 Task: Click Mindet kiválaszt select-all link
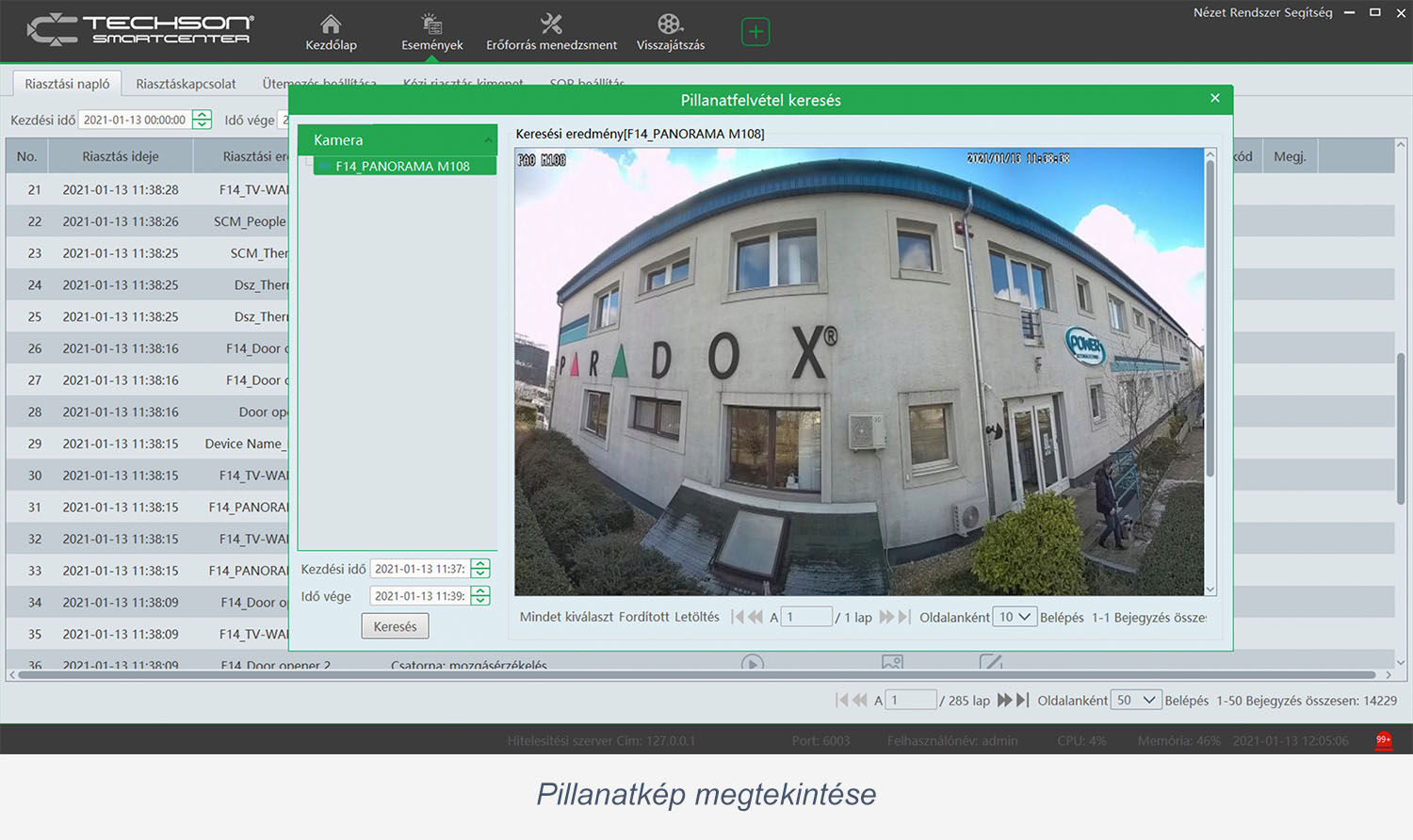(x=566, y=617)
